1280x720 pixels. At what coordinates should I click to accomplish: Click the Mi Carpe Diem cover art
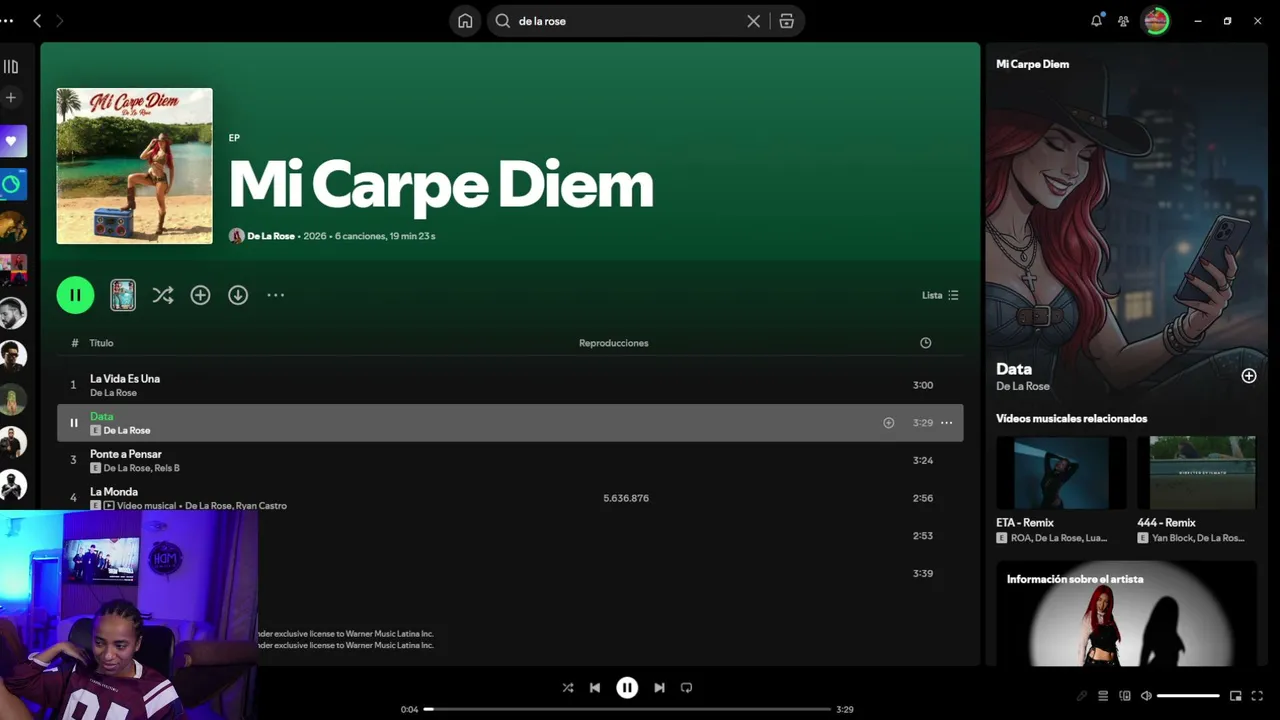click(x=134, y=166)
